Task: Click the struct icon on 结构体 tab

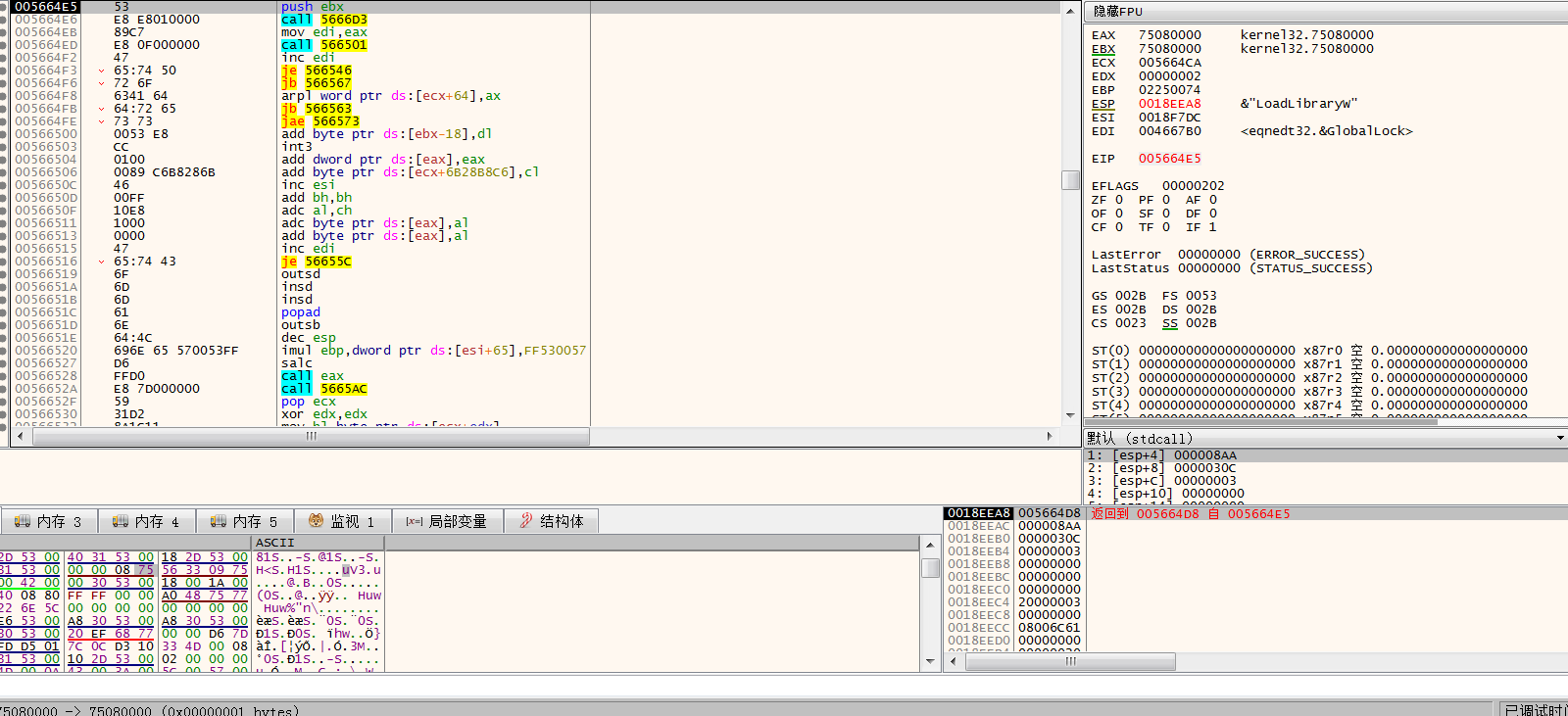Action: 525,521
